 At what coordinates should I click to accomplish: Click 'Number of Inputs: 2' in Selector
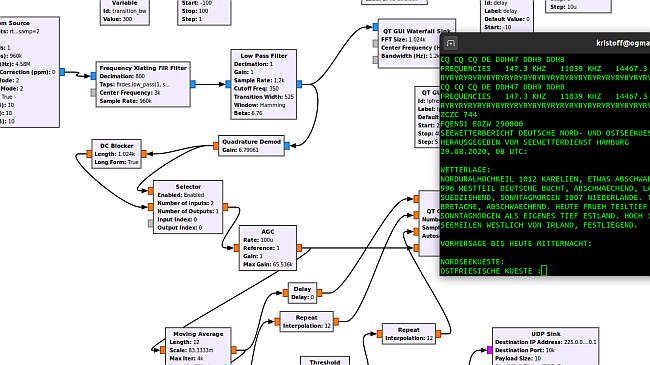click(185, 203)
